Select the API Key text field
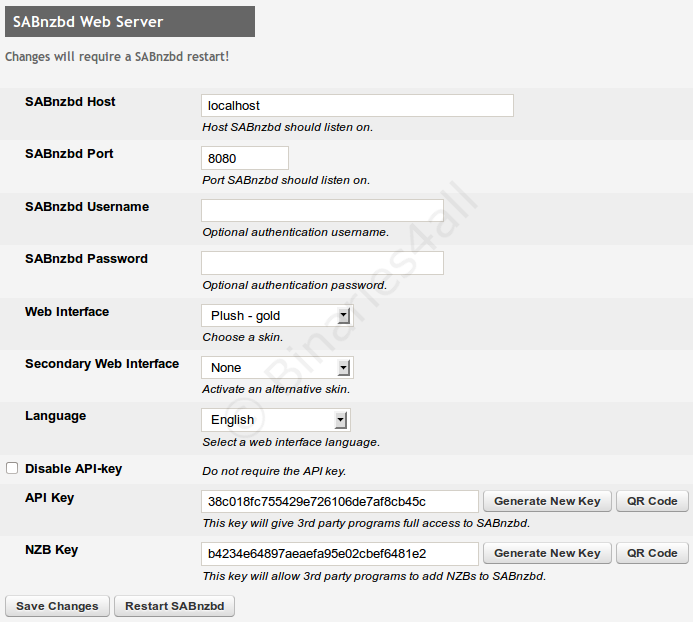The image size is (693, 622). 339,501
